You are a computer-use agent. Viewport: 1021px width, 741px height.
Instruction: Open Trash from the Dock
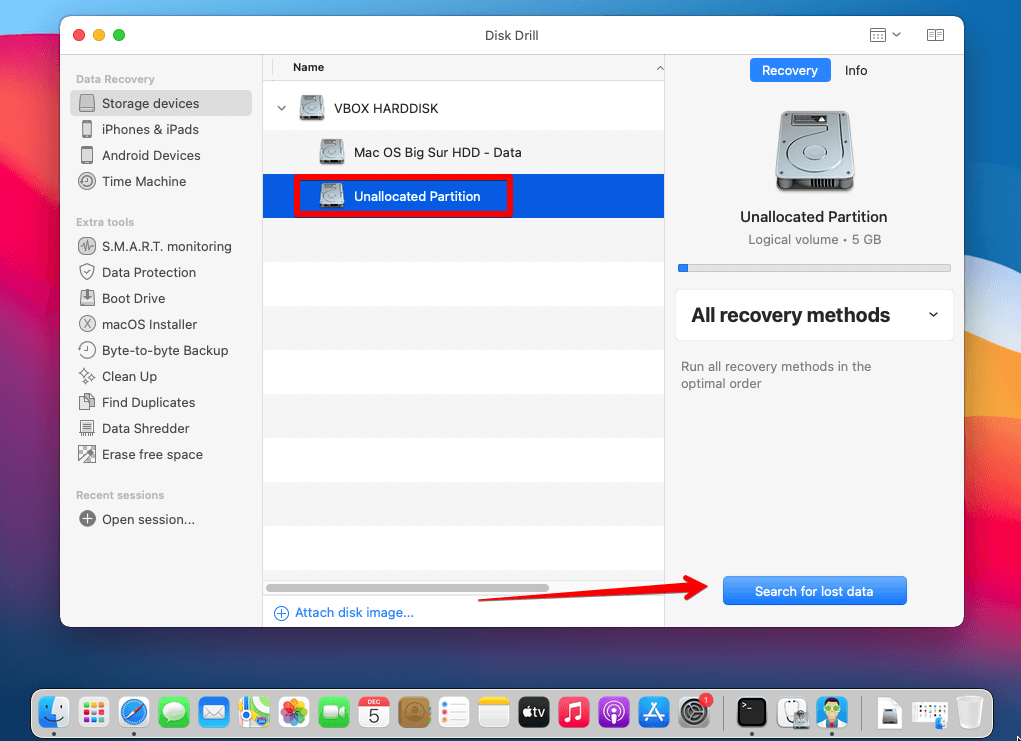(969, 712)
